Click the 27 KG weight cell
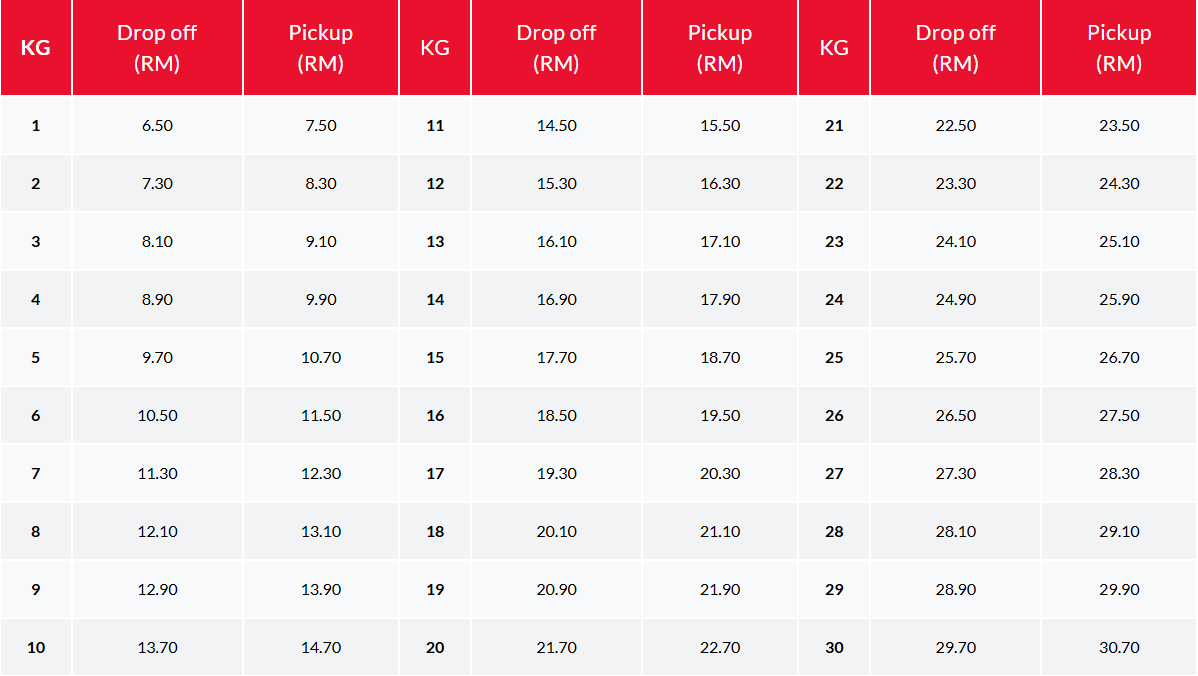The image size is (1198, 676). coord(834,474)
